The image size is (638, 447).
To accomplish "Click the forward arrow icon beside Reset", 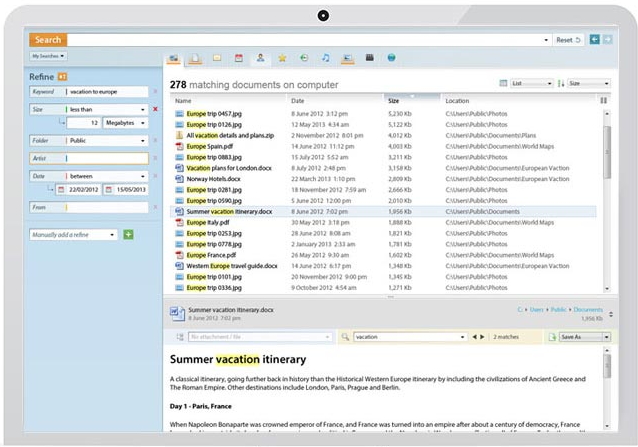I will [x=607, y=39].
